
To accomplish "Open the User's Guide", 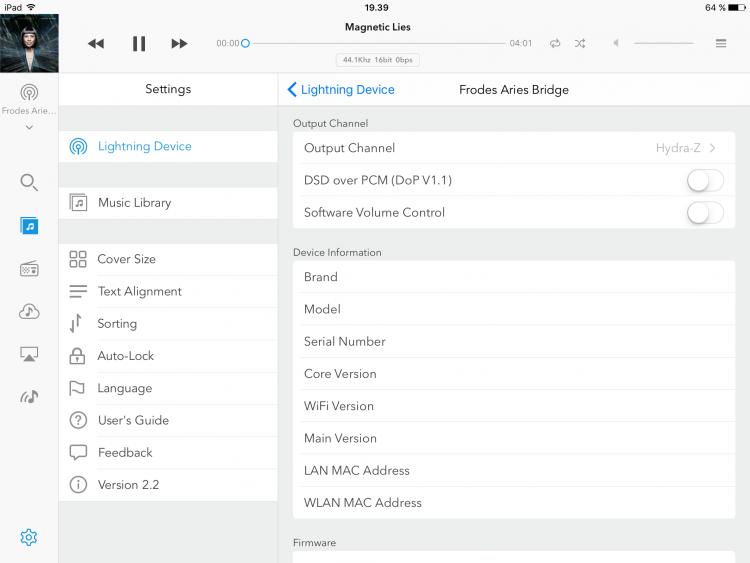I will point(168,420).
